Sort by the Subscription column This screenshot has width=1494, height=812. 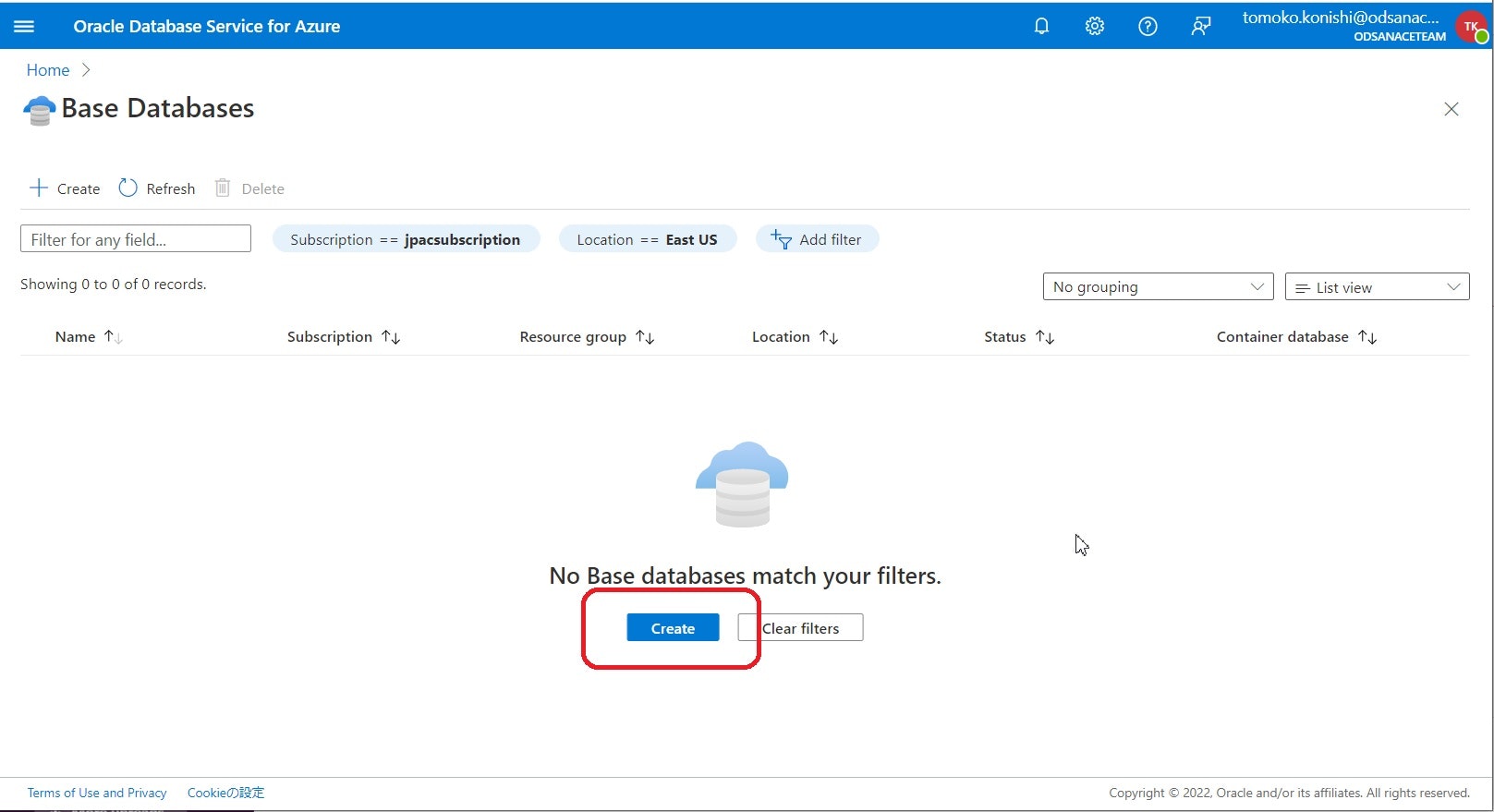click(x=344, y=337)
